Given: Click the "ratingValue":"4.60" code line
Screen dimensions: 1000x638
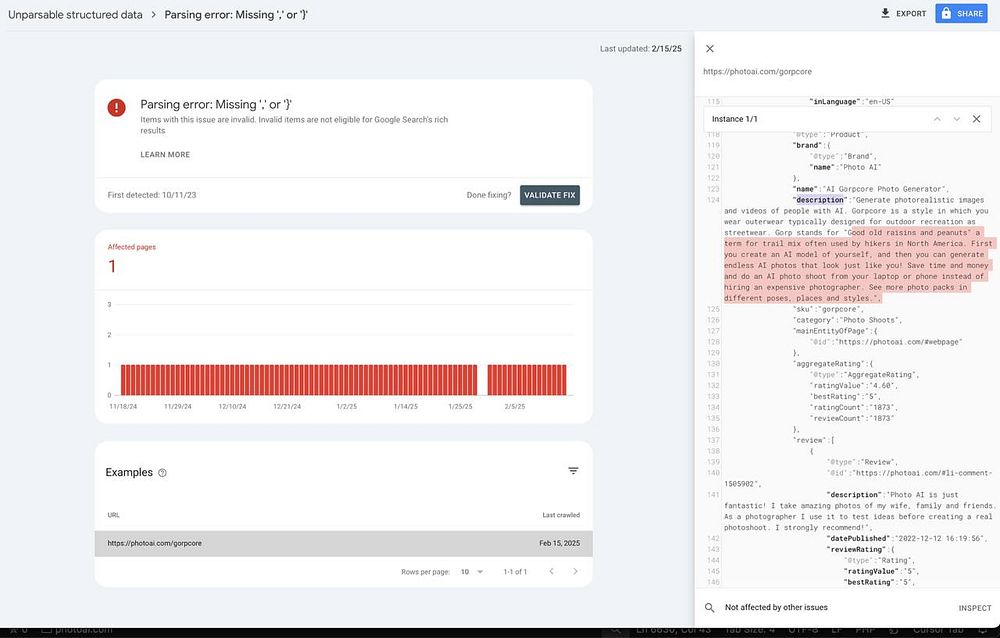Looking at the screenshot, I should (x=853, y=385).
